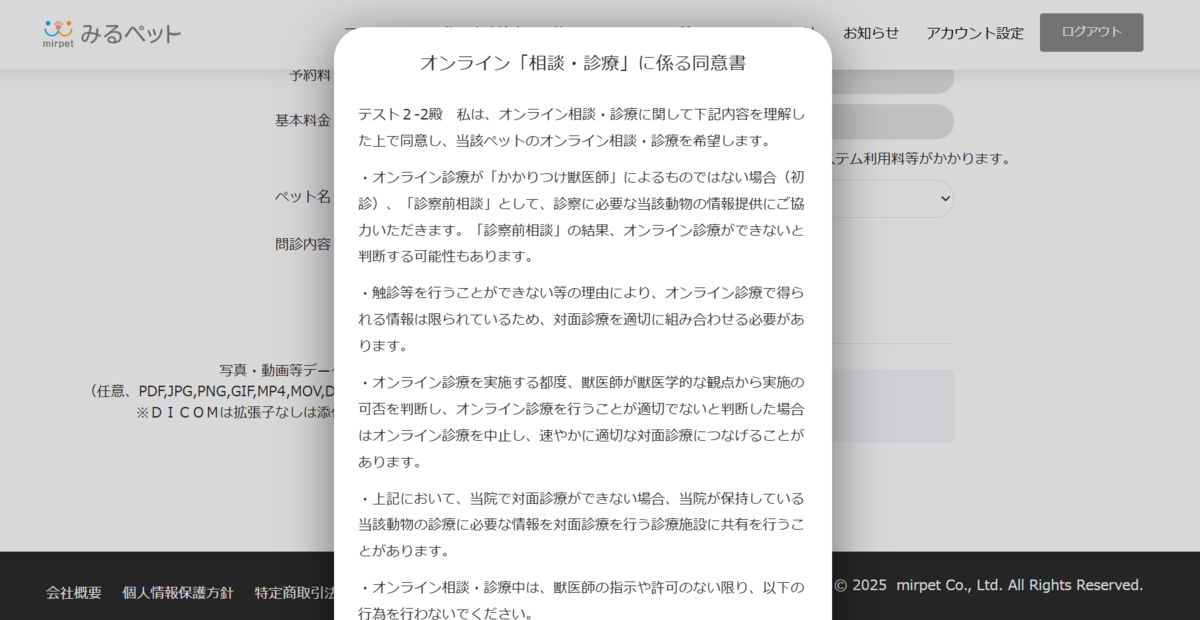The height and width of the screenshot is (620, 1200).
Task: Click the 基本料金 label
Action: pyautogui.click(x=303, y=120)
